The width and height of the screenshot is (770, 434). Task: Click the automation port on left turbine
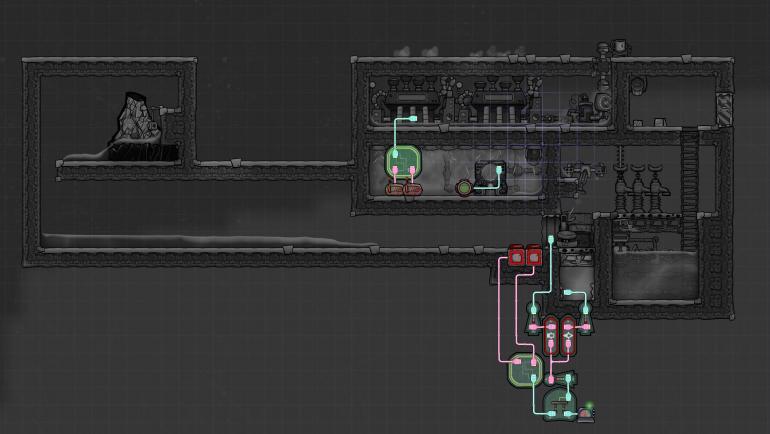pyautogui.click(x=412, y=118)
